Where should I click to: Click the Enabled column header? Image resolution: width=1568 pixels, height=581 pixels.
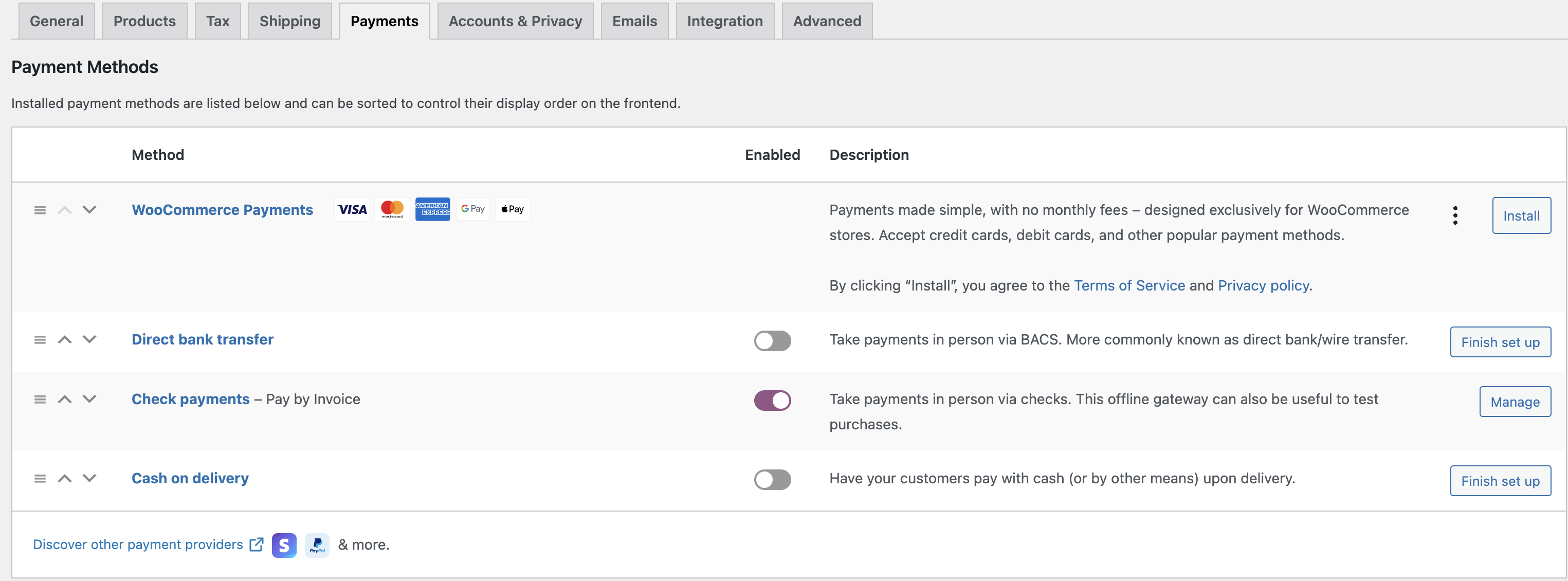(773, 155)
